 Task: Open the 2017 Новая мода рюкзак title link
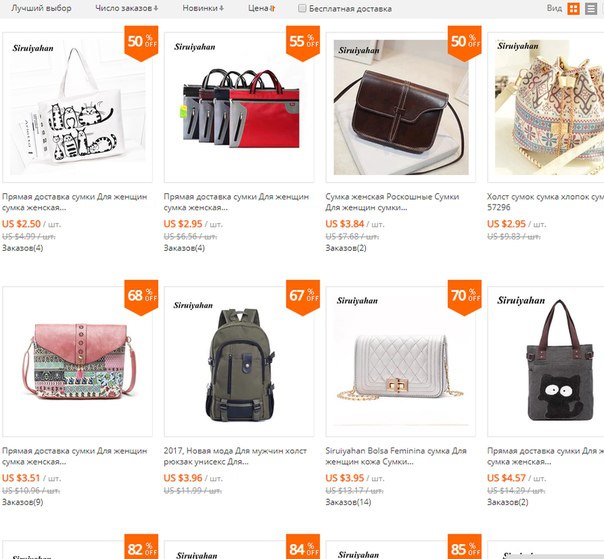tap(235, 456)
